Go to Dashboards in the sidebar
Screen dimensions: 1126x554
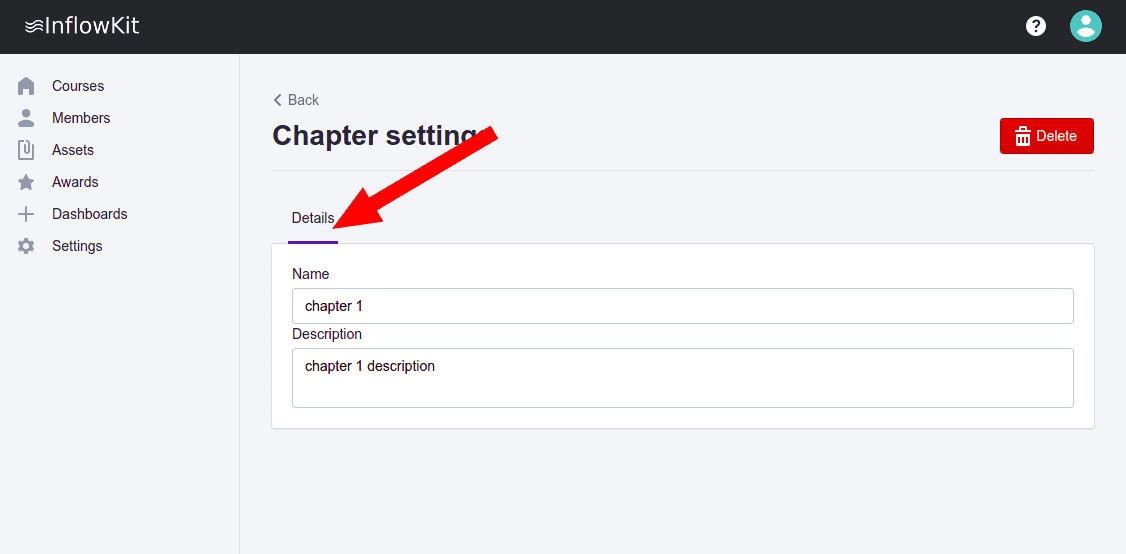[x=89, y=214]
